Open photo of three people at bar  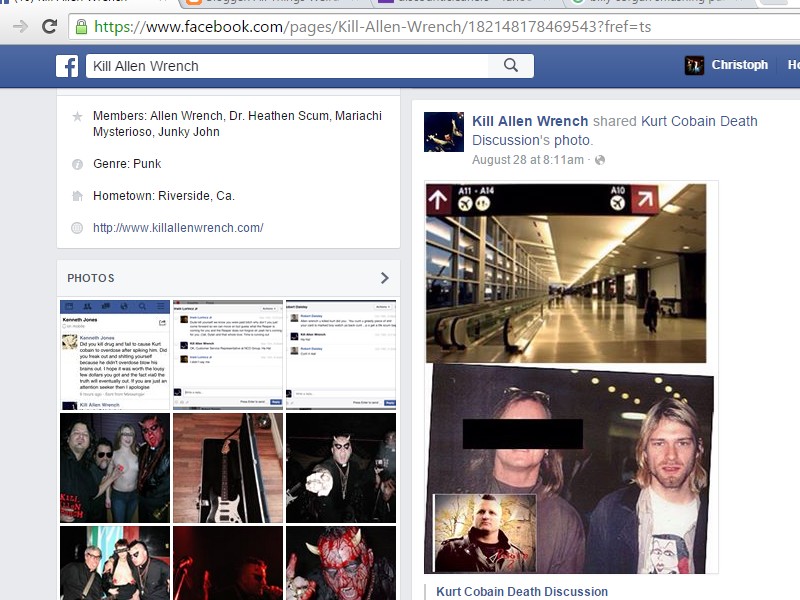115,563
